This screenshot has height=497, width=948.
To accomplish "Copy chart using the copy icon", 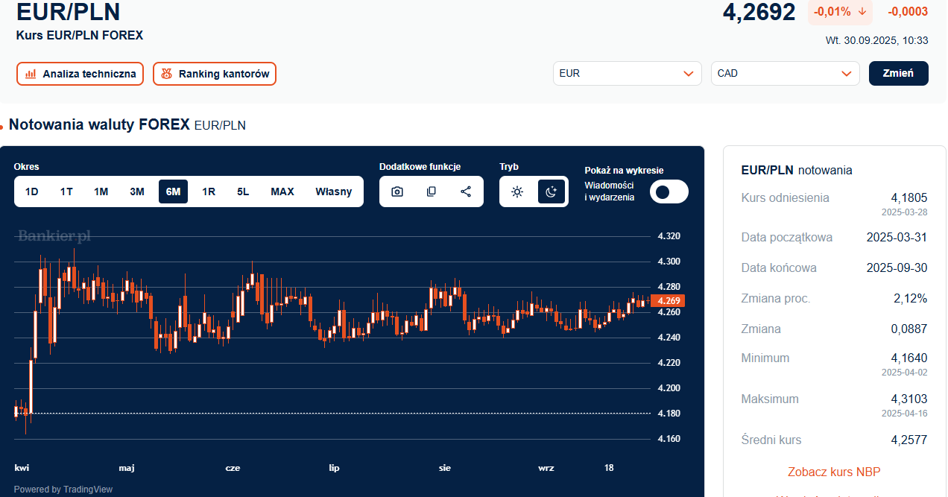I will pos(431,192).
